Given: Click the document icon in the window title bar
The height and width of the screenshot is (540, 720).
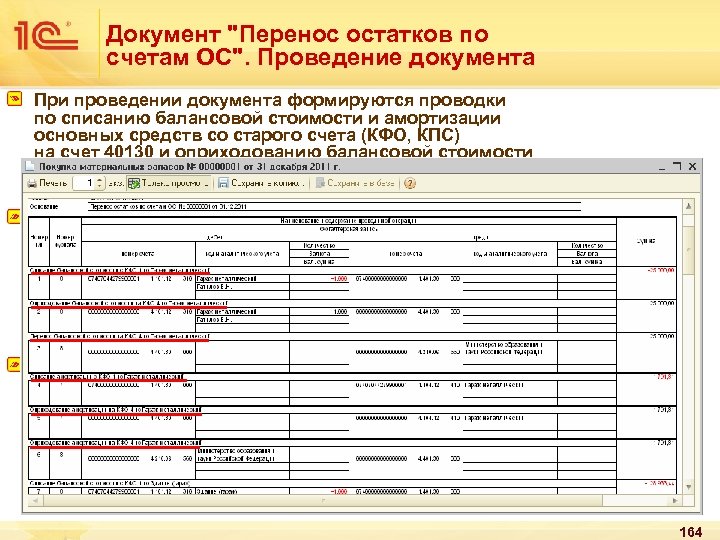Looking at the screenshot, I should pos(30,166).
